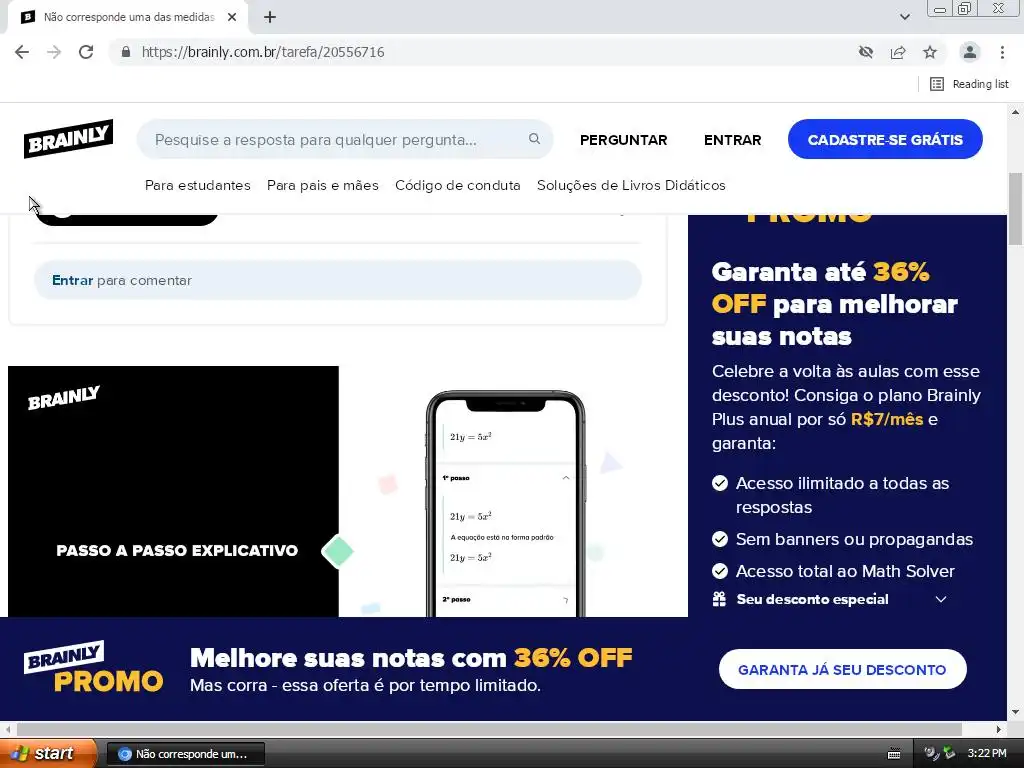This screenshot has width=1024, height=768.
Task: Collapse the 1º passo section in phone image
Action: click(x=566, y=478)
